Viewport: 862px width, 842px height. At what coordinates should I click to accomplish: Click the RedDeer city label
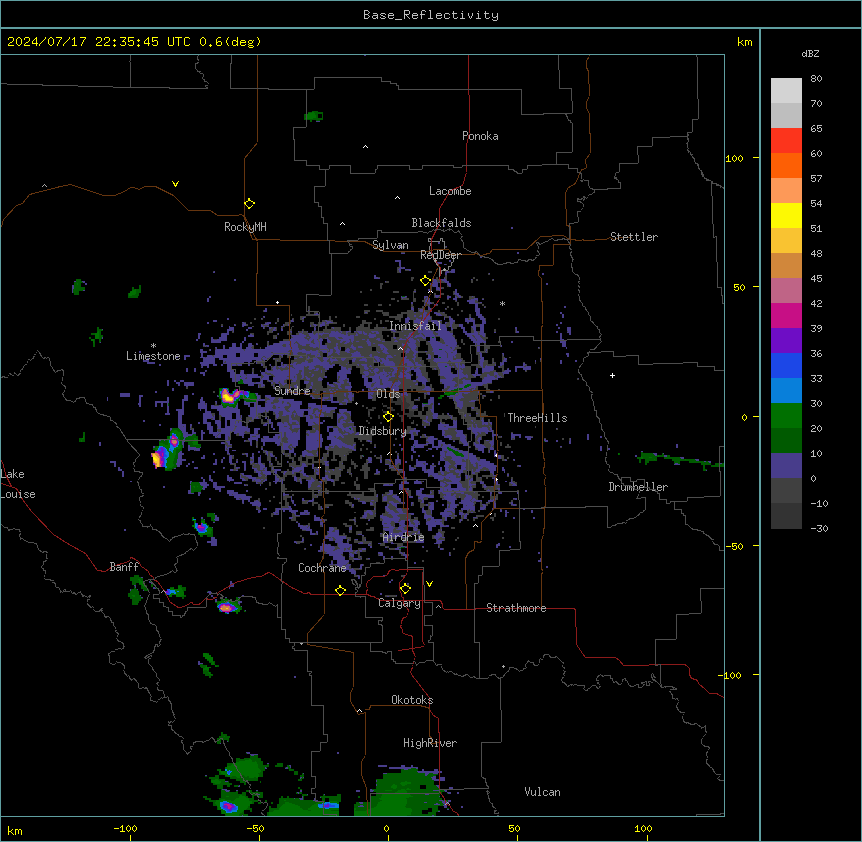(x=440, y=255)
